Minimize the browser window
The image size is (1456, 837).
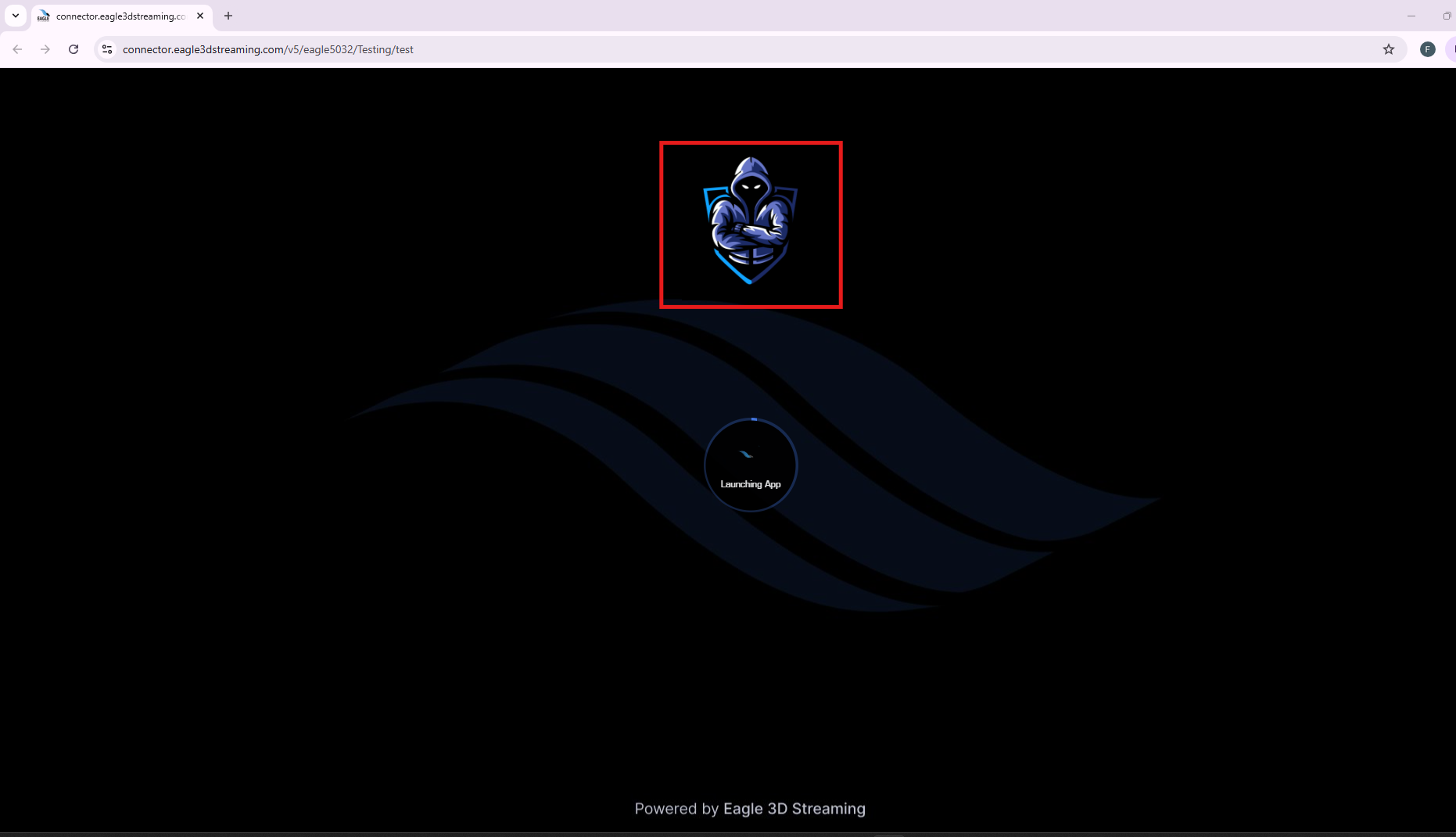tap(1411, 16)
